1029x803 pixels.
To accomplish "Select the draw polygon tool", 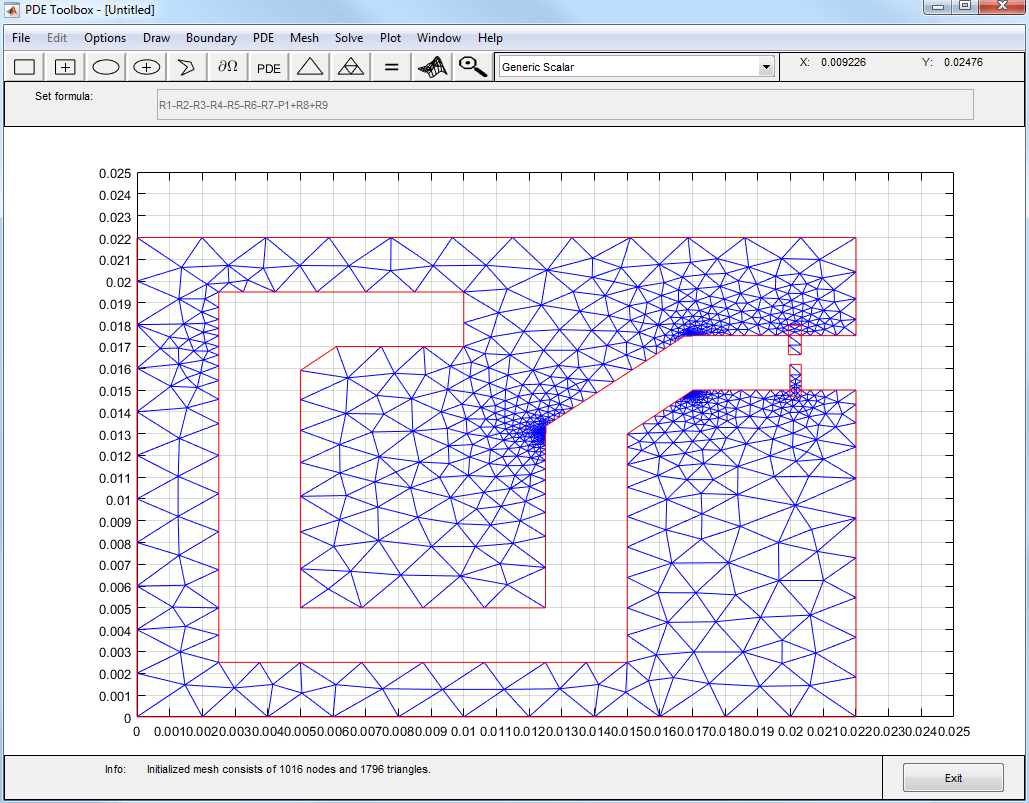I will (x=187, y=67).
